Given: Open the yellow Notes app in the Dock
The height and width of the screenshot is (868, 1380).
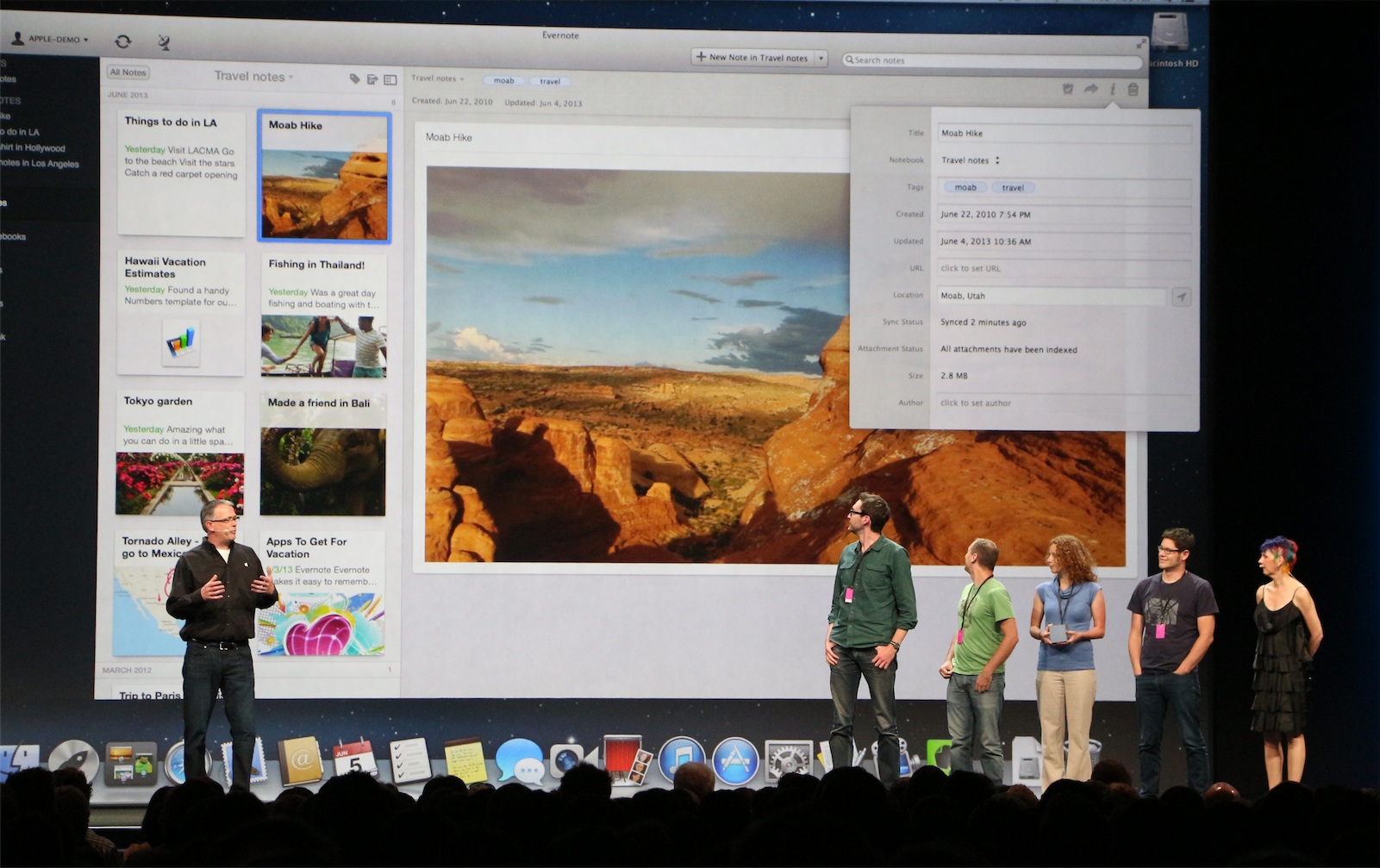Looking at the screenshot, I should (465, 760).
